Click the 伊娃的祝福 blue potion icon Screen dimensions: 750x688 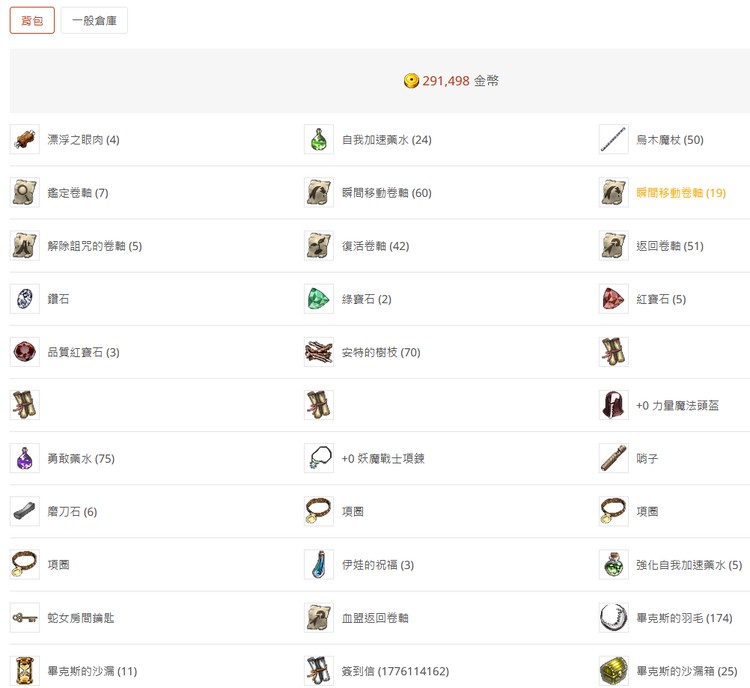pyautogui.click(x=319, y=565)
